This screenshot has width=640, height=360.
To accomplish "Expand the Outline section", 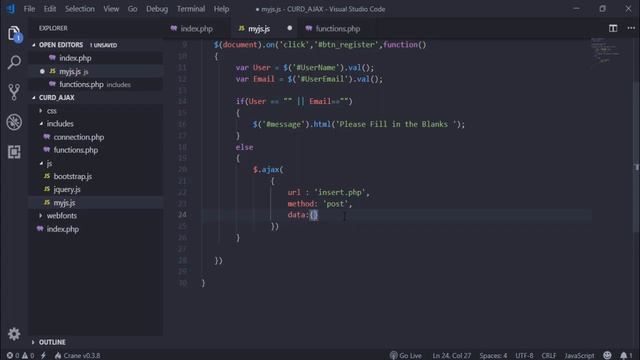I will pos(52,342).
